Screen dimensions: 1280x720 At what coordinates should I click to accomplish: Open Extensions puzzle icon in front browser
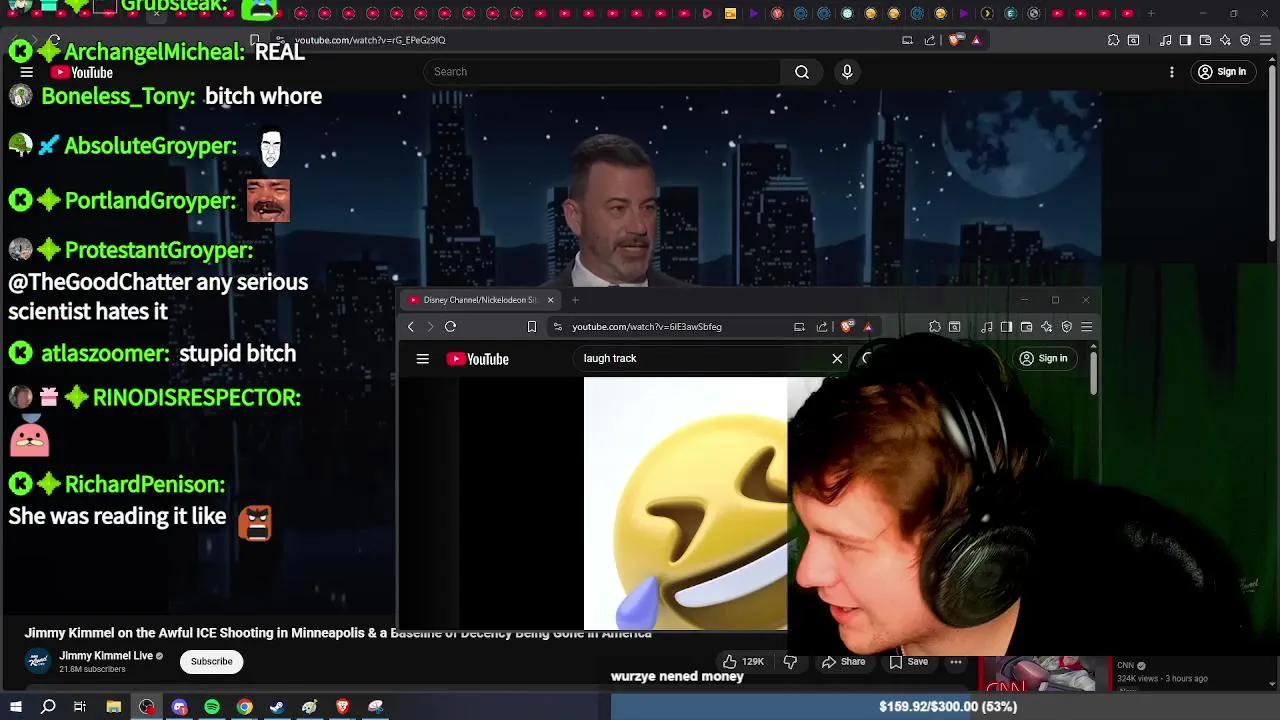point(935,327)
